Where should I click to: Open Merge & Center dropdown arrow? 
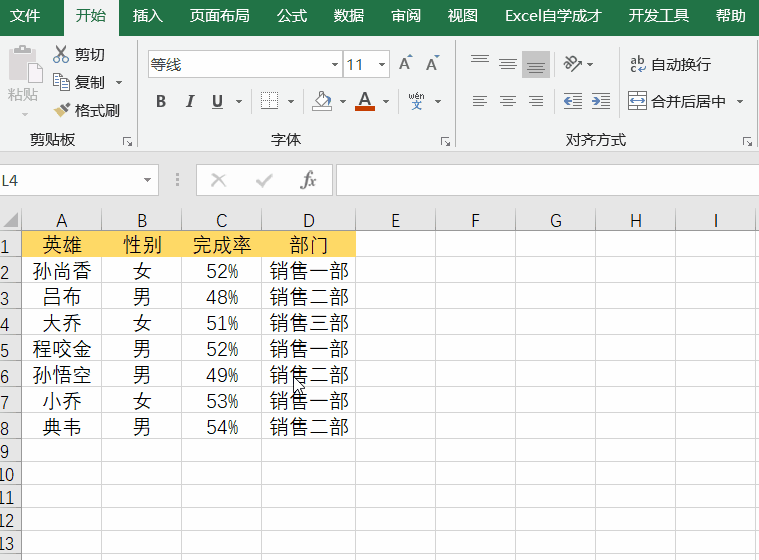(740, 102)
